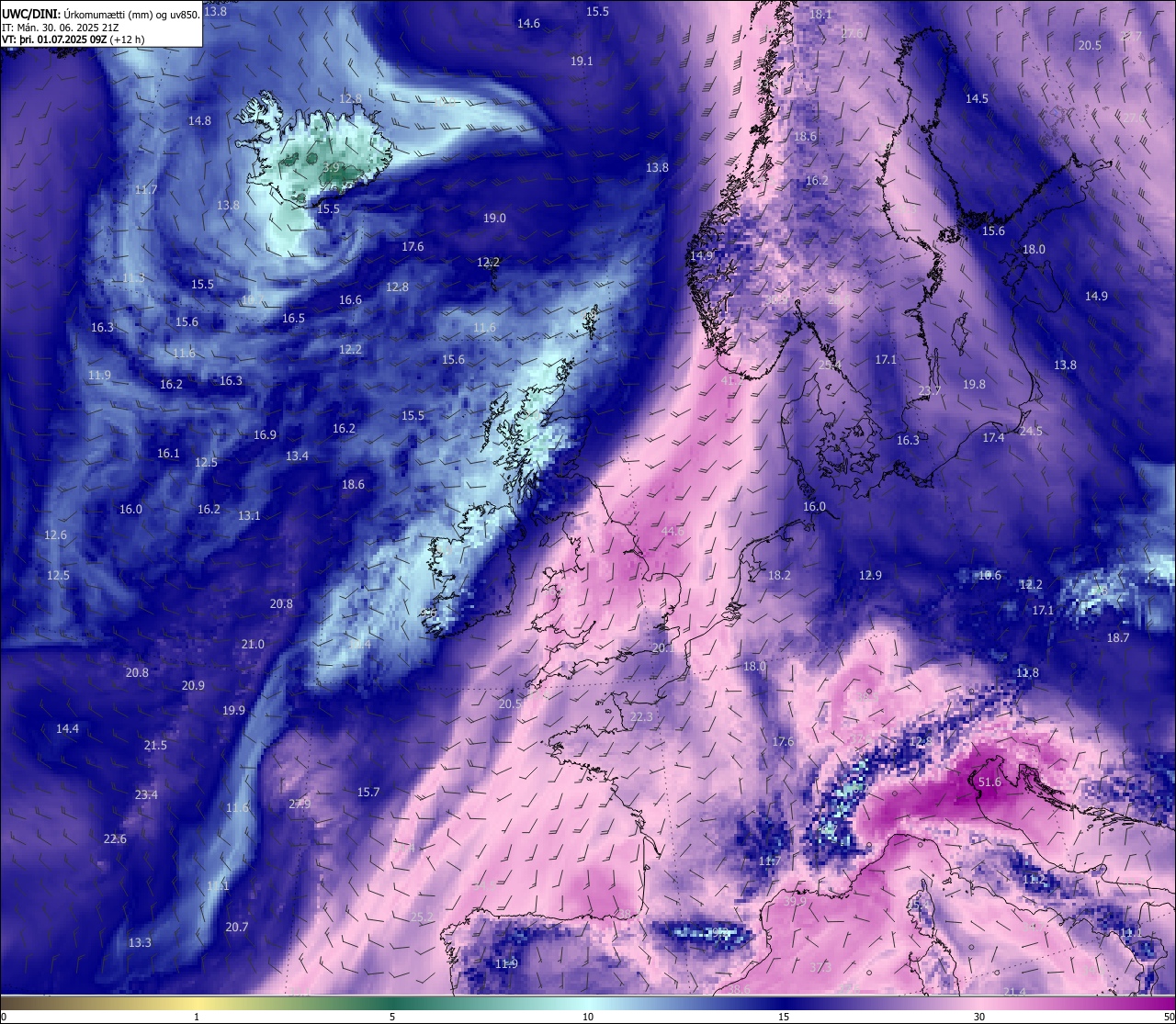Click the legend tick label '0'
1176x1024 pixels.
4,1017
